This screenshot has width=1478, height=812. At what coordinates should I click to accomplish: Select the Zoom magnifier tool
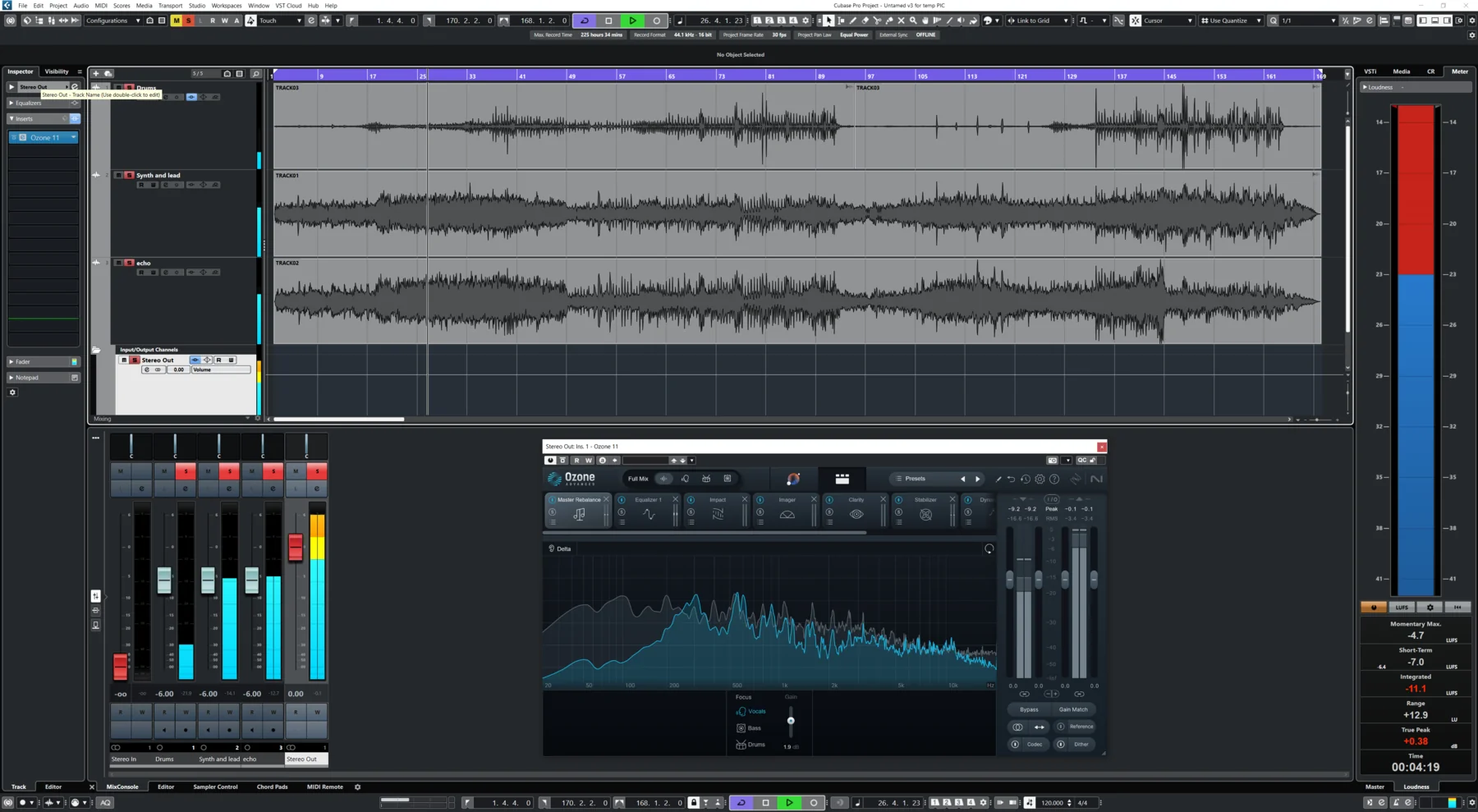pyautogui.click(x=913, y=21)
